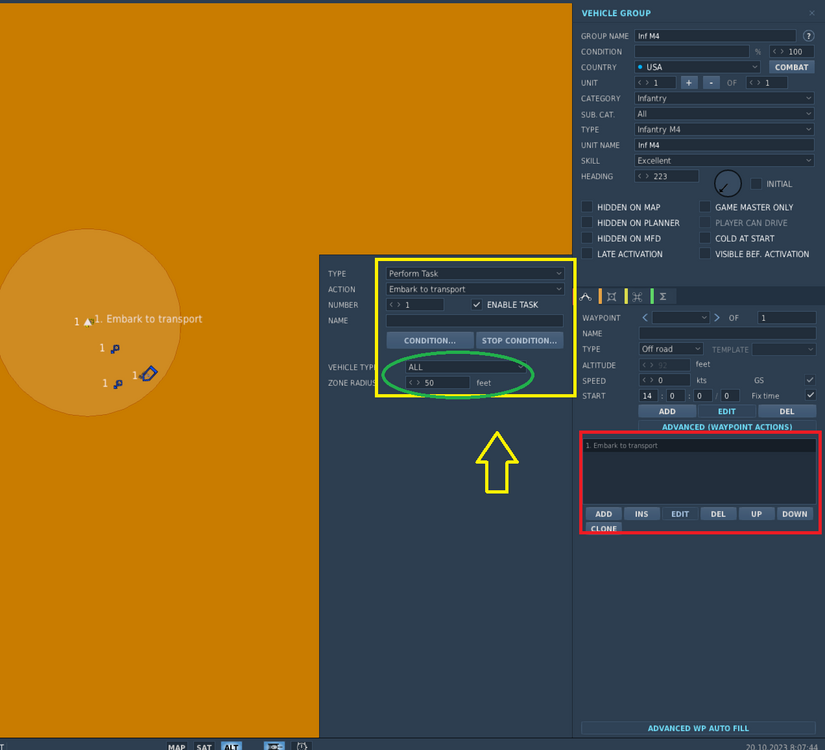Image resolution: width=825 pixels, height=750 pixels.
Task: Enable LATE ACTIVATION for the group
Action: coord(586,254)
